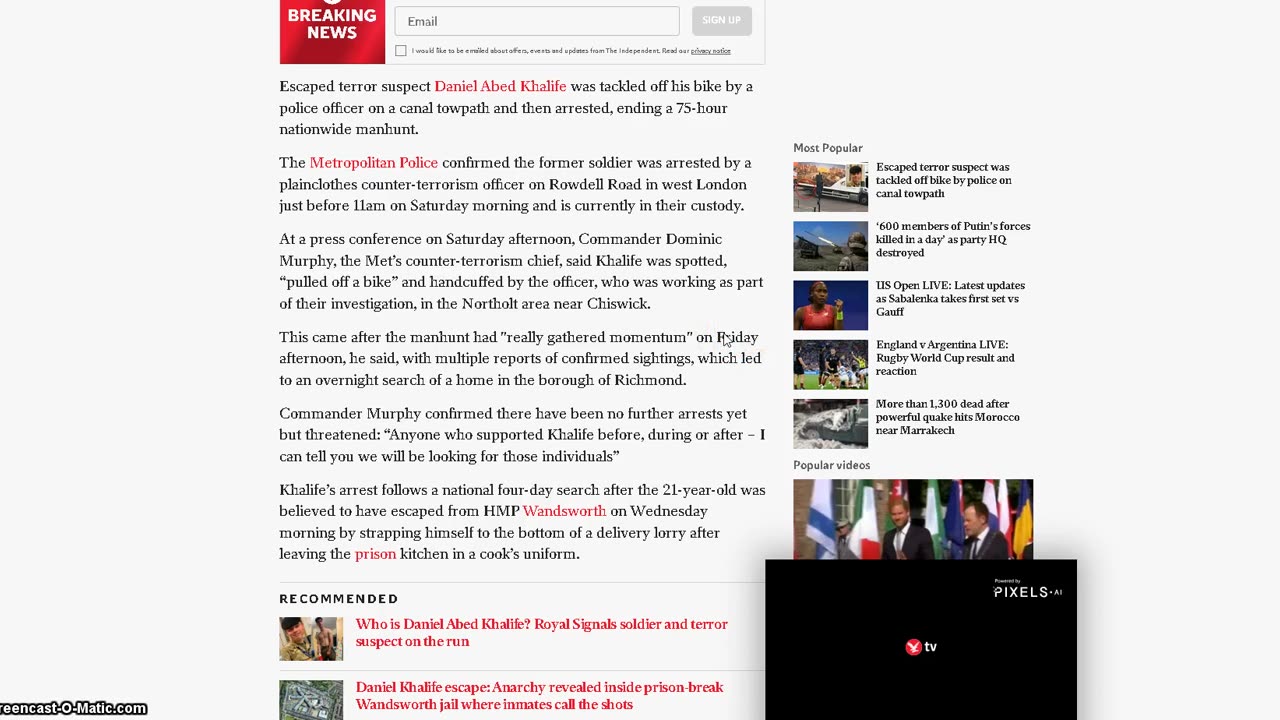Click the SIGN UP button
The width and height of the screenshot is (1280, 720).
point(721,21)
